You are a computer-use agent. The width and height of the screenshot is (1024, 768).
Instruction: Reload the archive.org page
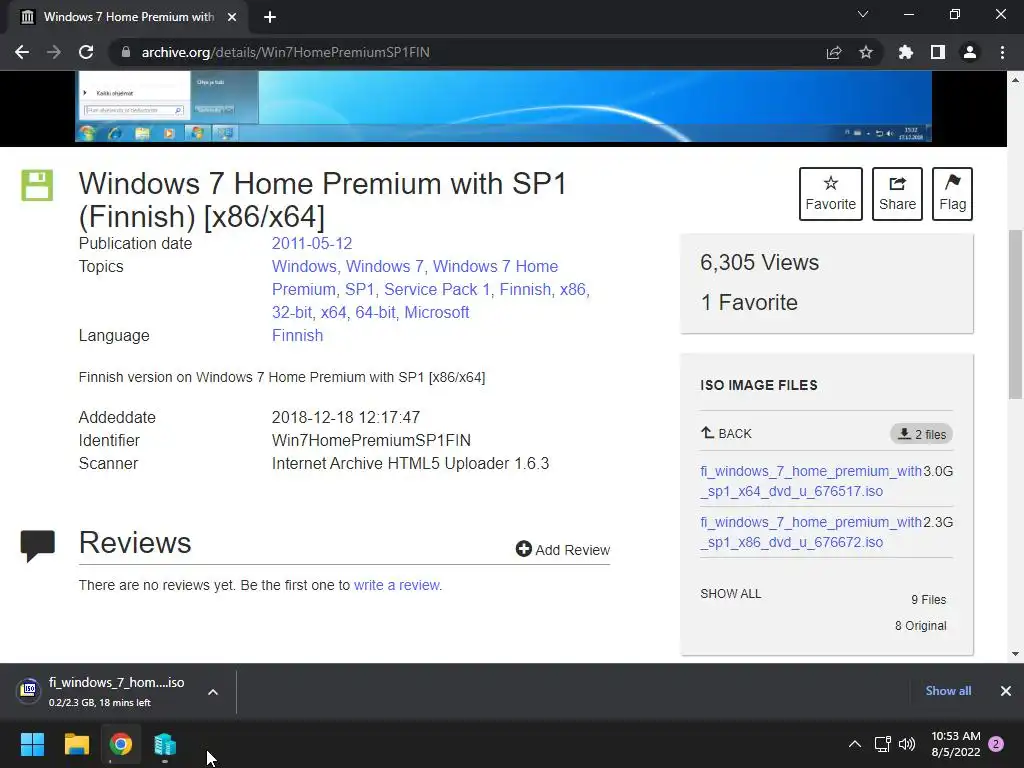click(86, 52)
